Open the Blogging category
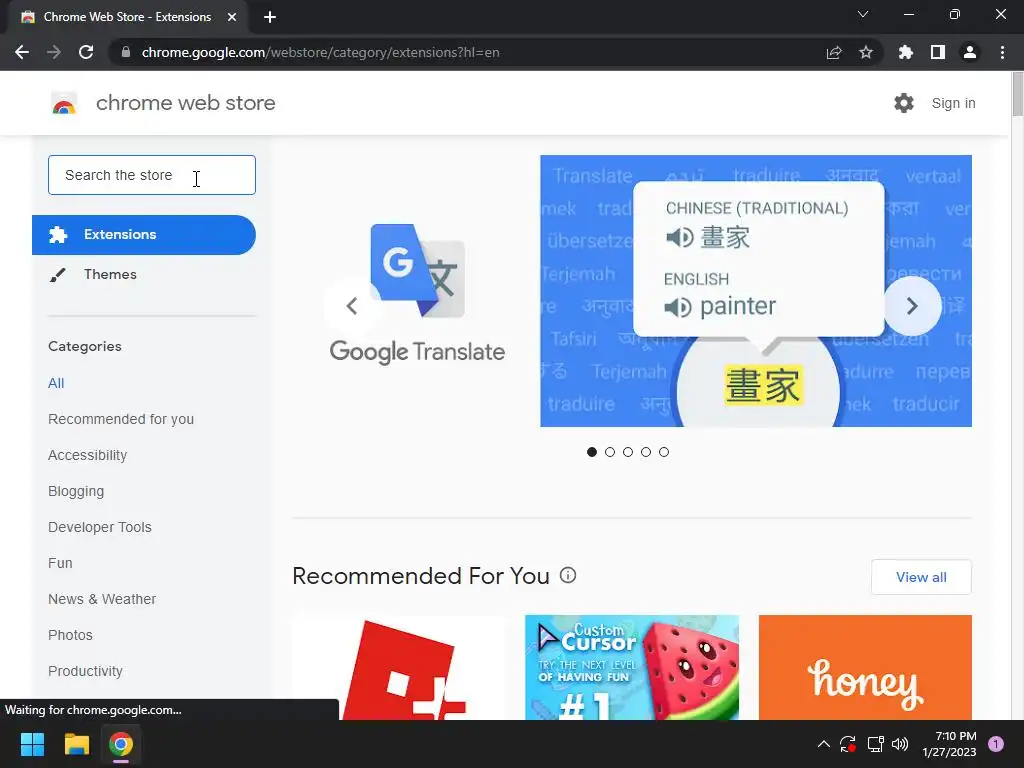1024x768 pixels. pos(76,491)
